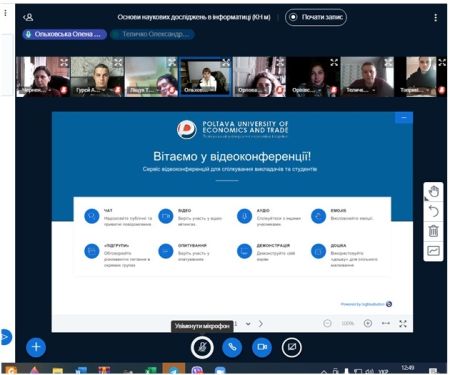Open Ольховська highlighted webcam thumbnail
This screenshot has height=375, width=450.
[205, 77]
